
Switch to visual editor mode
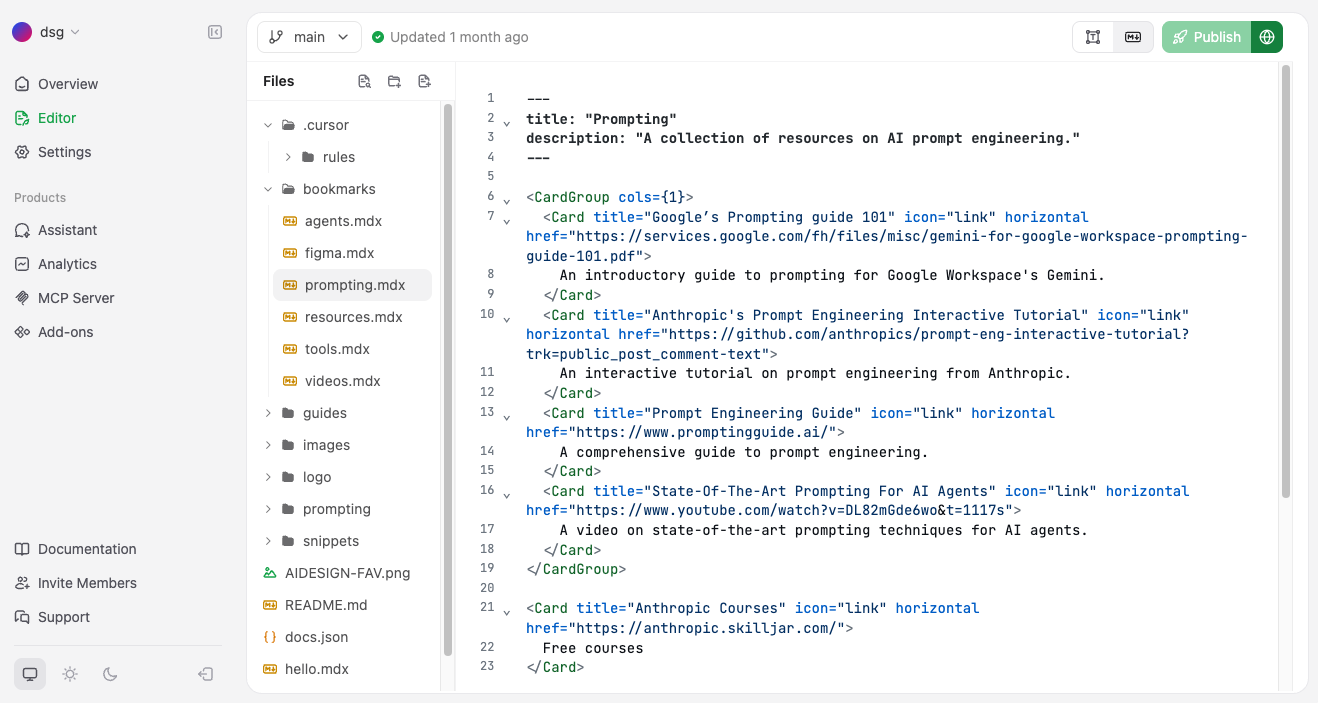tap(1093, 37)
